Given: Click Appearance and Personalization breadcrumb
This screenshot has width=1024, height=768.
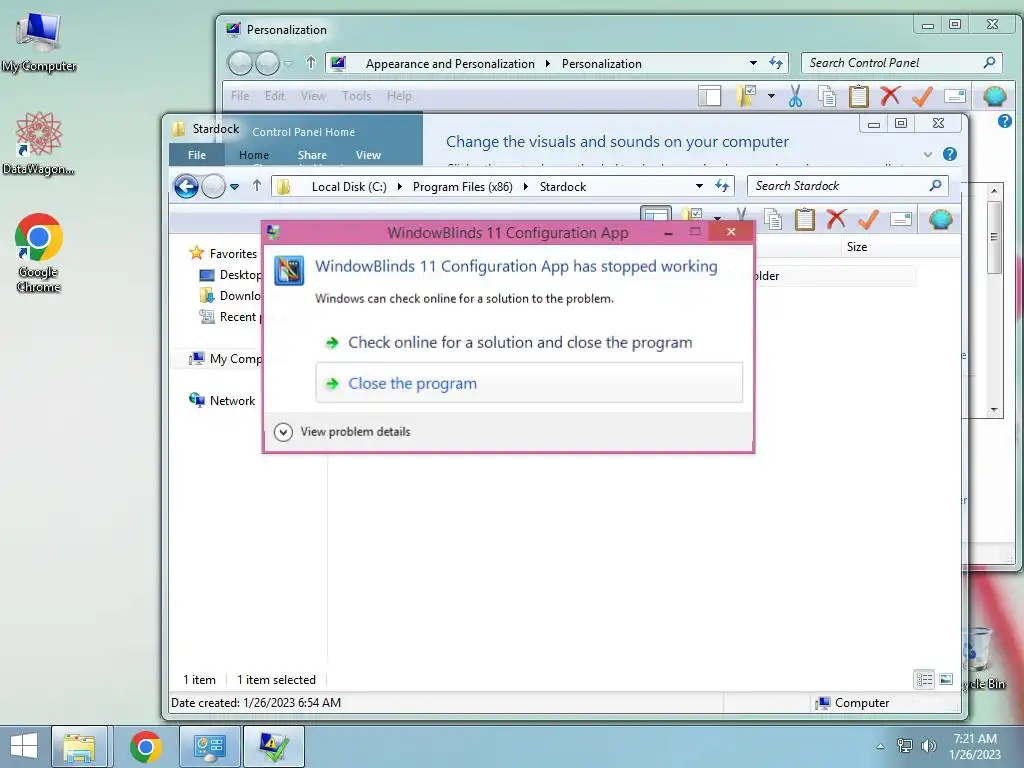Looking at the screenshot, I should [450, 63].
